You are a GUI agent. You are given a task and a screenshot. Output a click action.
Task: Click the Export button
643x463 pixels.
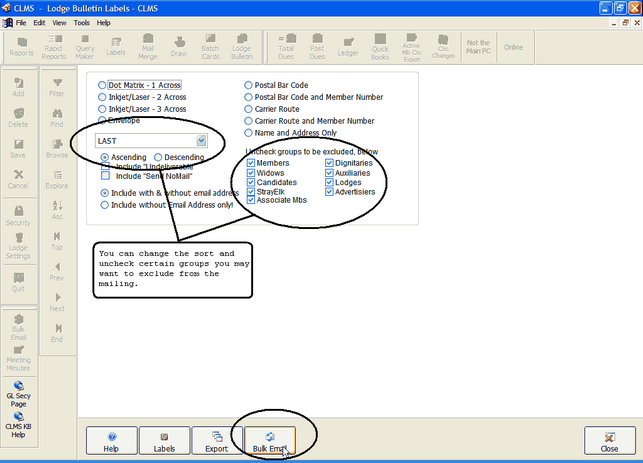pyautogui.click(x=217, y=440)
